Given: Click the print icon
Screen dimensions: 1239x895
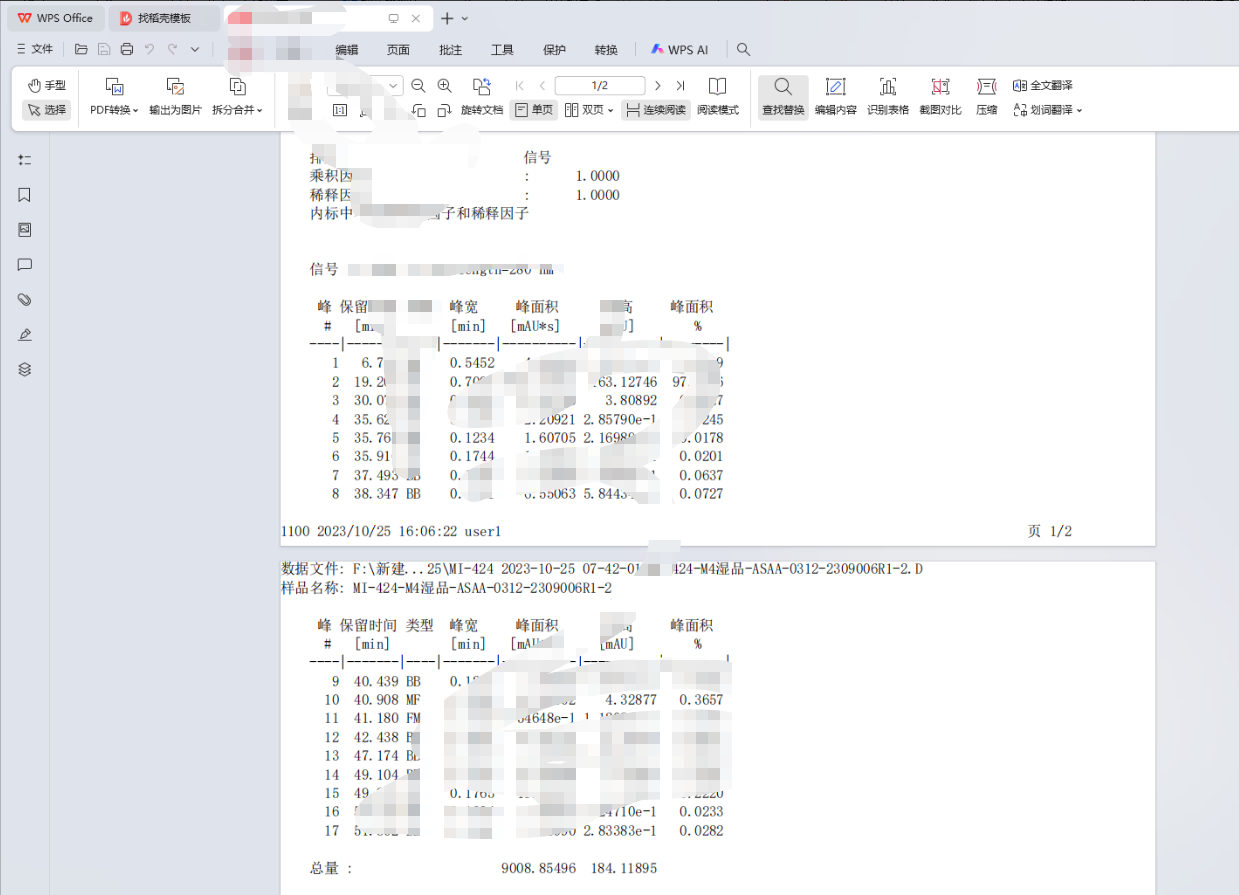Looking at the screenshot, I should (x=127, y=49).
